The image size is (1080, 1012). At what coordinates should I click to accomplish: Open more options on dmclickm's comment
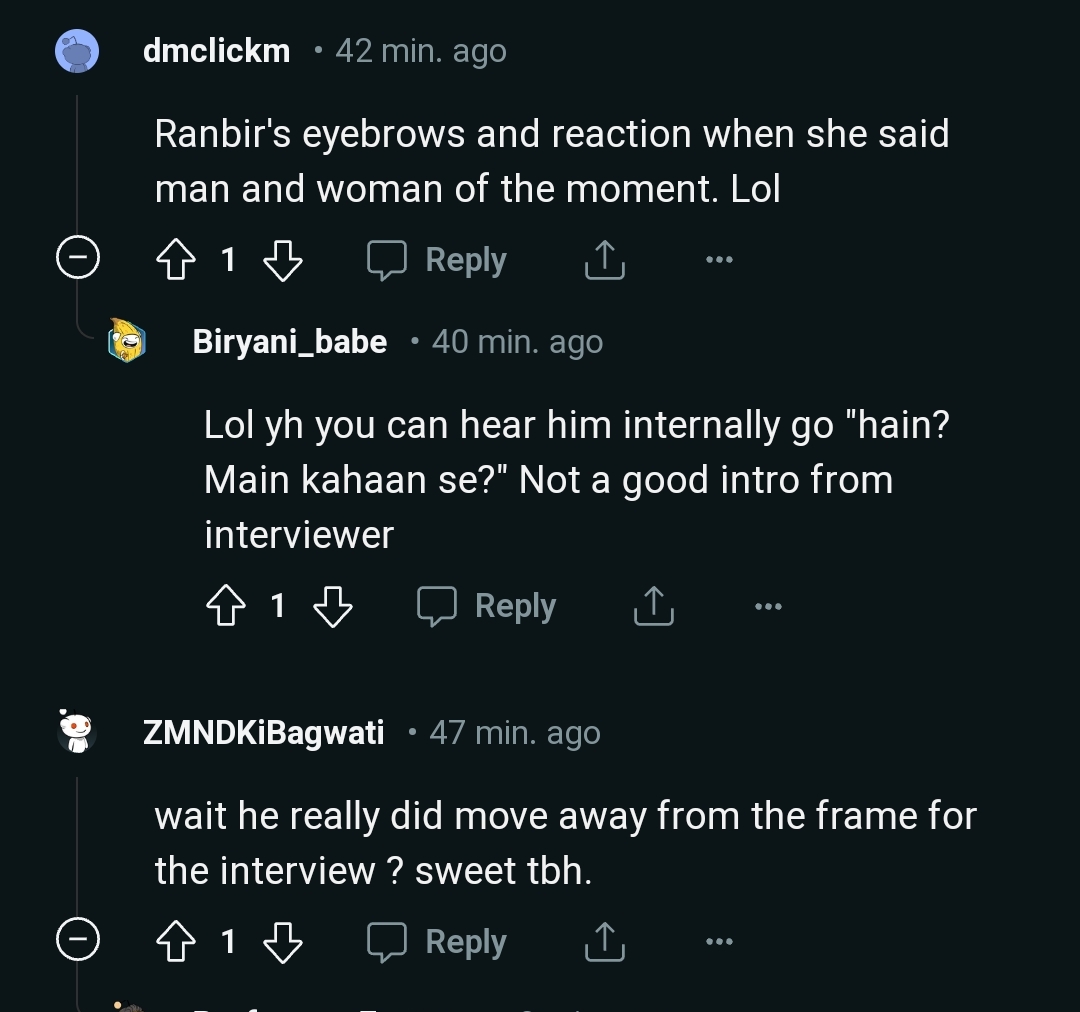click(x=718, y=260)
